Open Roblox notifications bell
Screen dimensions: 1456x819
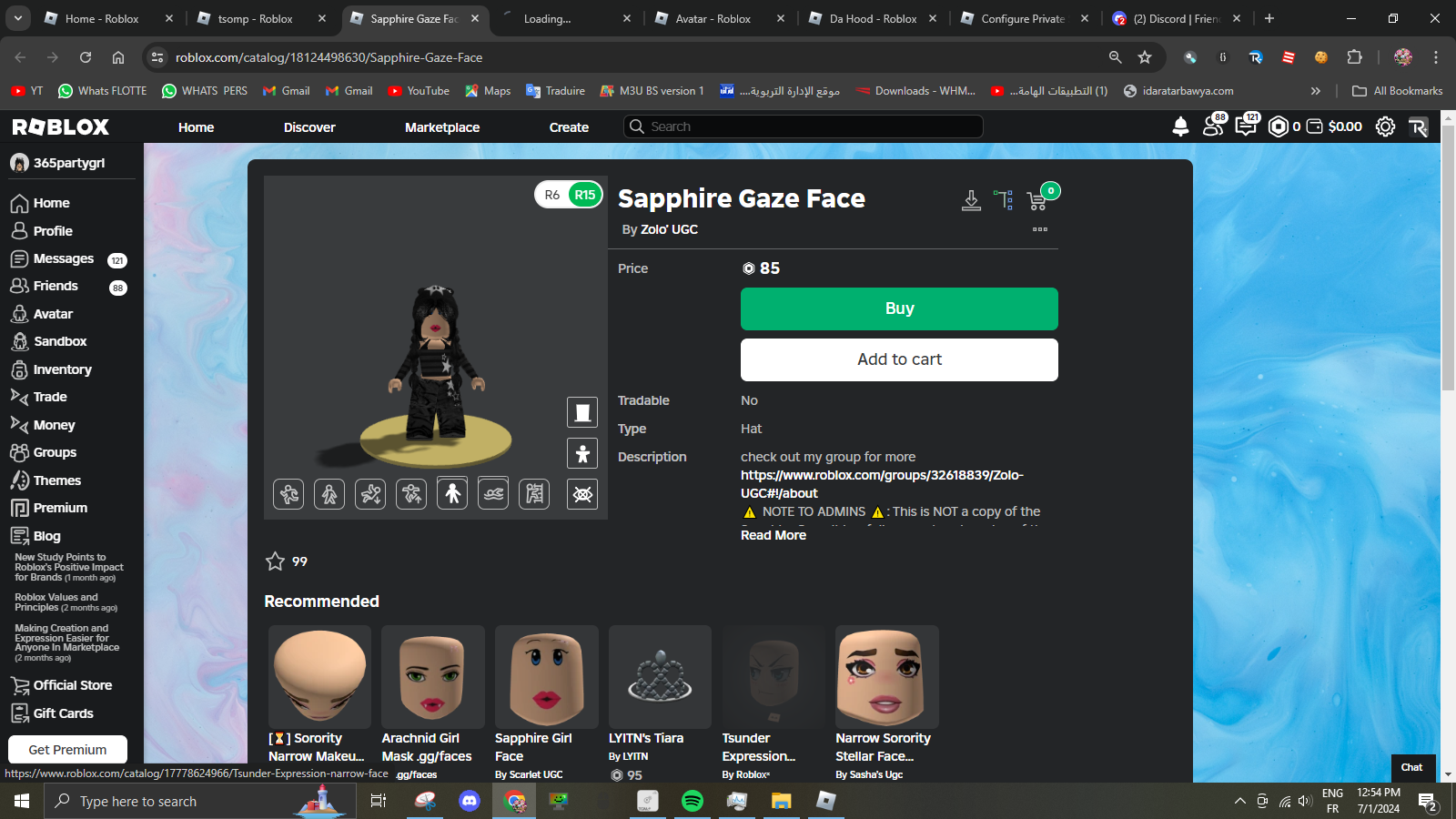pos(1180,126)
